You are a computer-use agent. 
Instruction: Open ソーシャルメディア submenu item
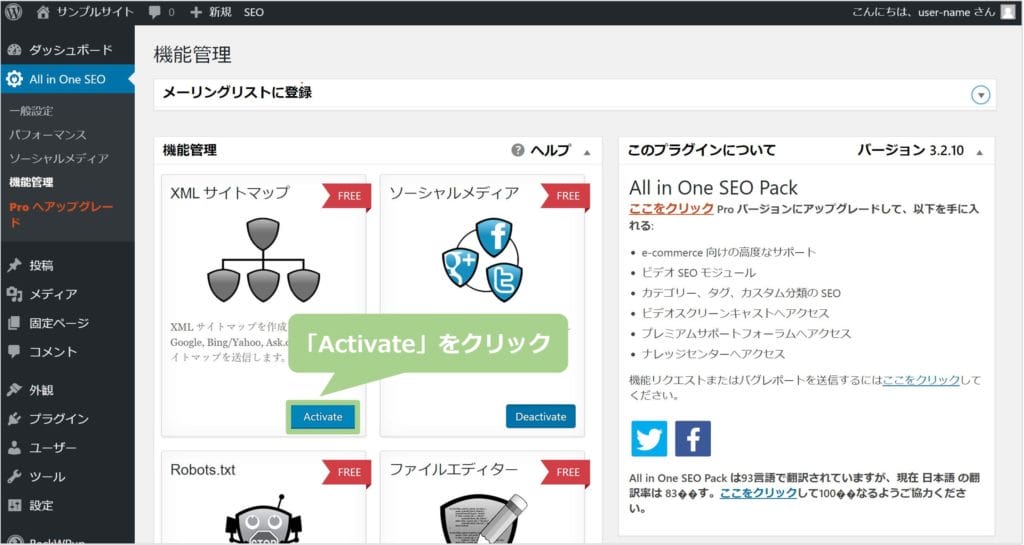[x=59, y=158]
